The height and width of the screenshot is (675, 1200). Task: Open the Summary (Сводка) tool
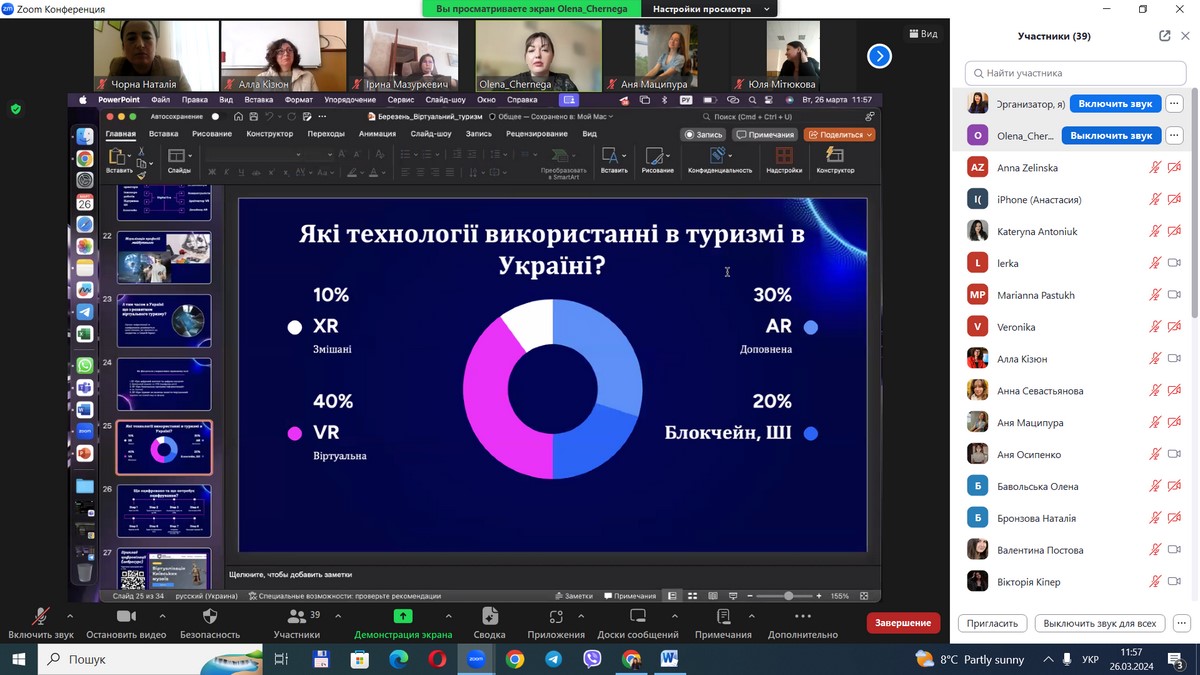[489, 616]
